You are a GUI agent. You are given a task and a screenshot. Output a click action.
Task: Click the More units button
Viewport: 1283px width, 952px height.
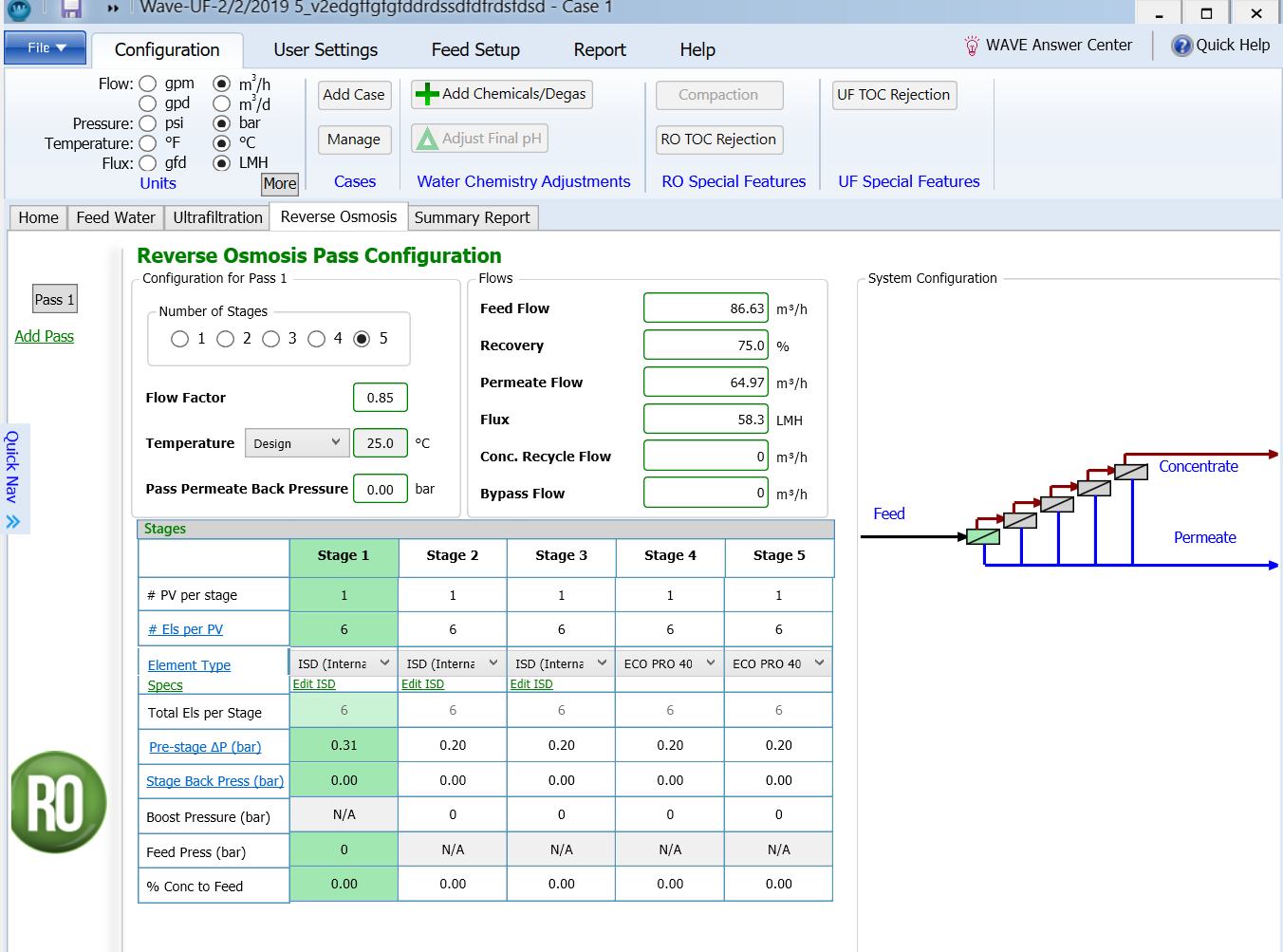point(280,184)
